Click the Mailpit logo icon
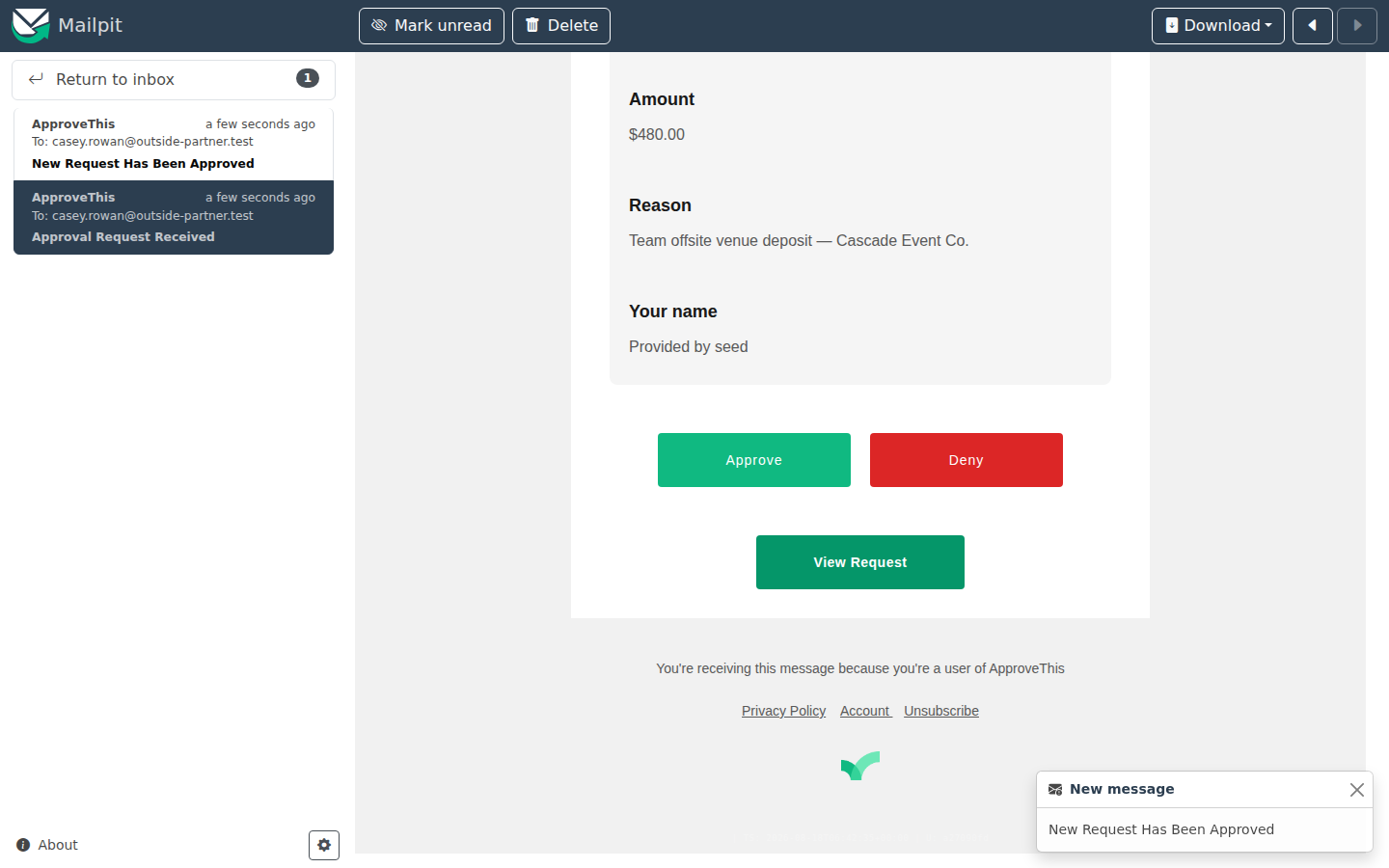 (x=31, y=25)
